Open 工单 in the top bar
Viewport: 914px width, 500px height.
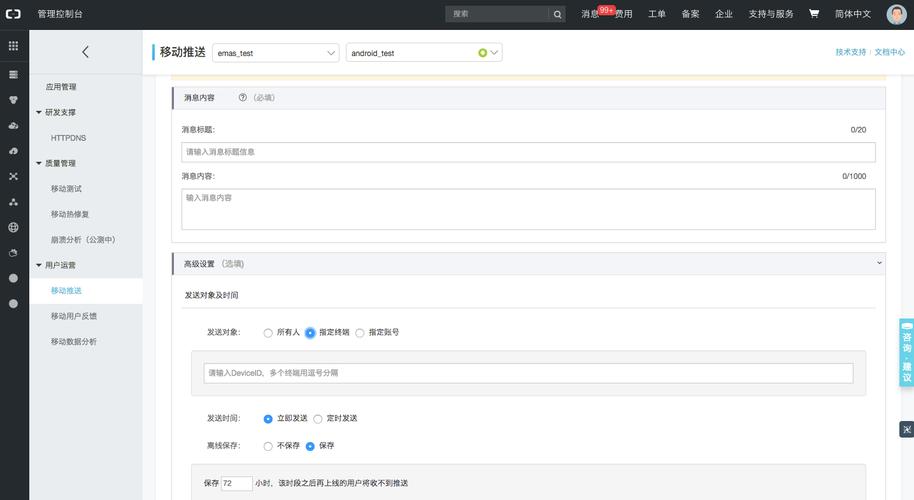(x=657, y=14)
